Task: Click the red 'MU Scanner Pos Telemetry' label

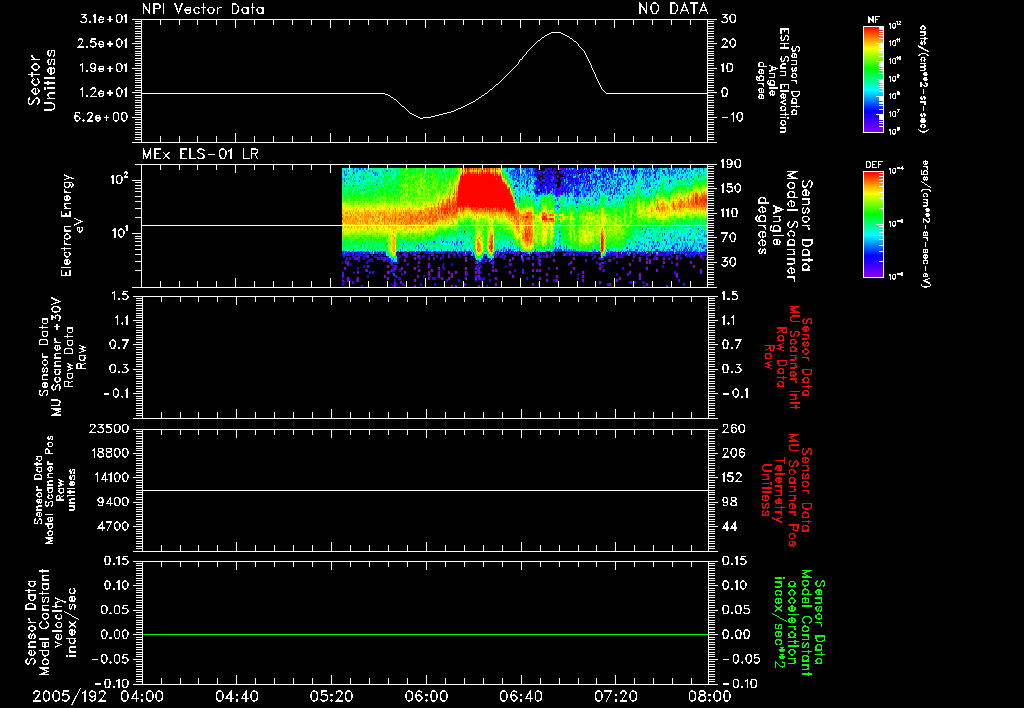Action: coord(787,490)
